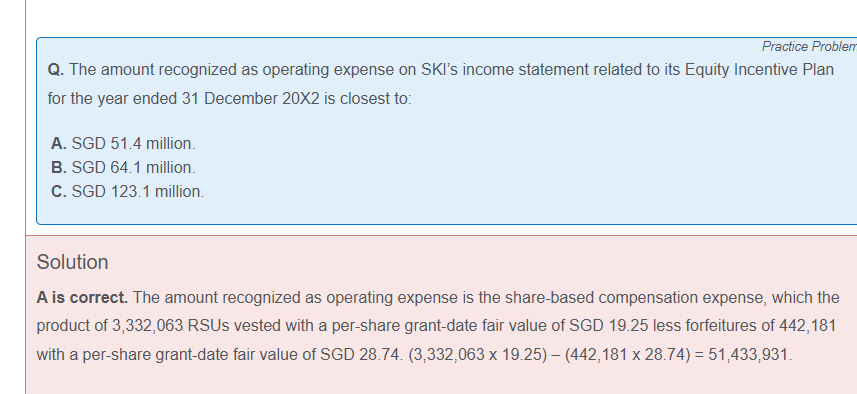Image resolution: width=857 pixels, height=394 pixels.
Task: Select answer B. SGD 64.1 million
Action: (123, 167)
